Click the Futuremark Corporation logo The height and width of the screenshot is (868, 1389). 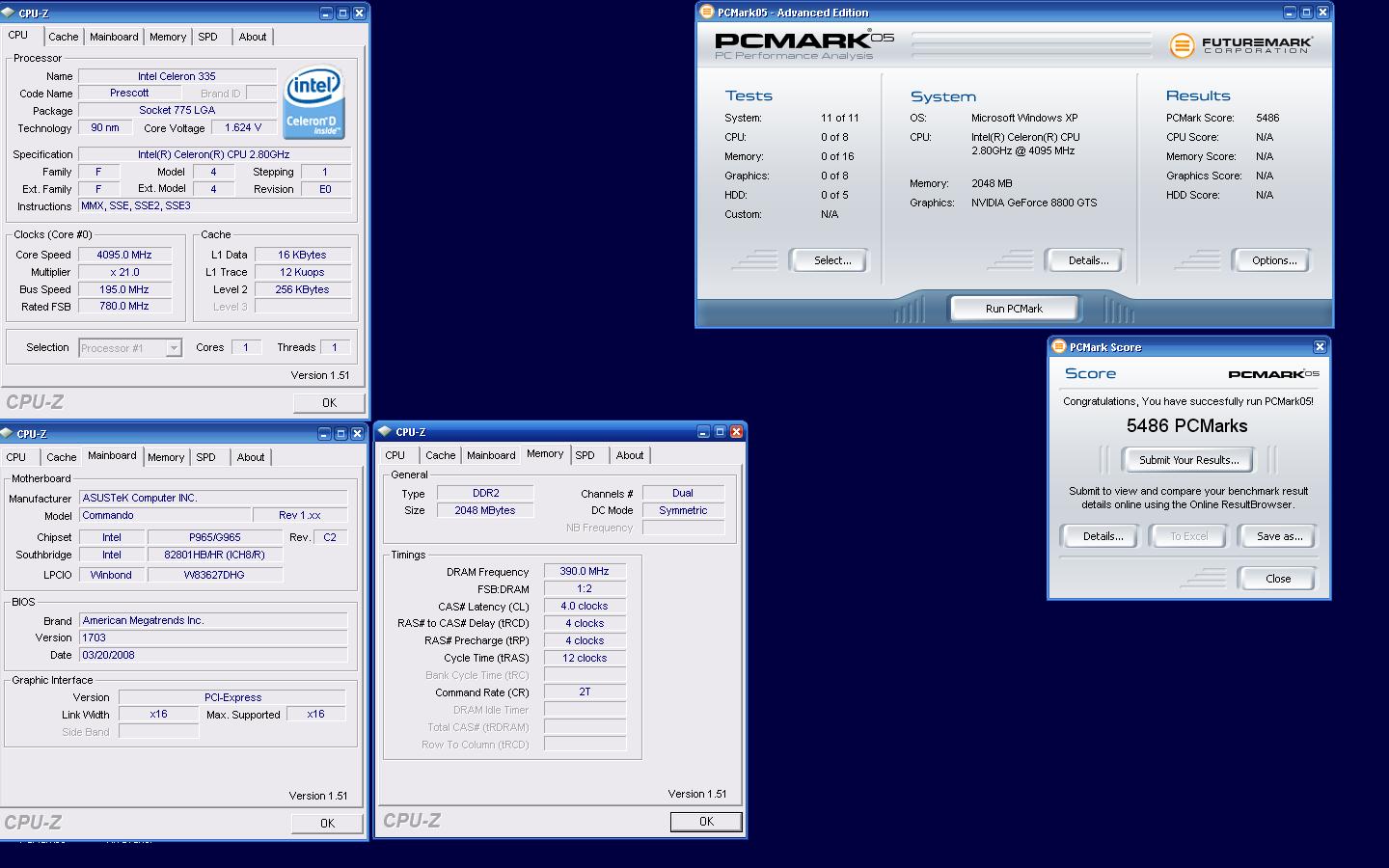tap(1240, 44)
